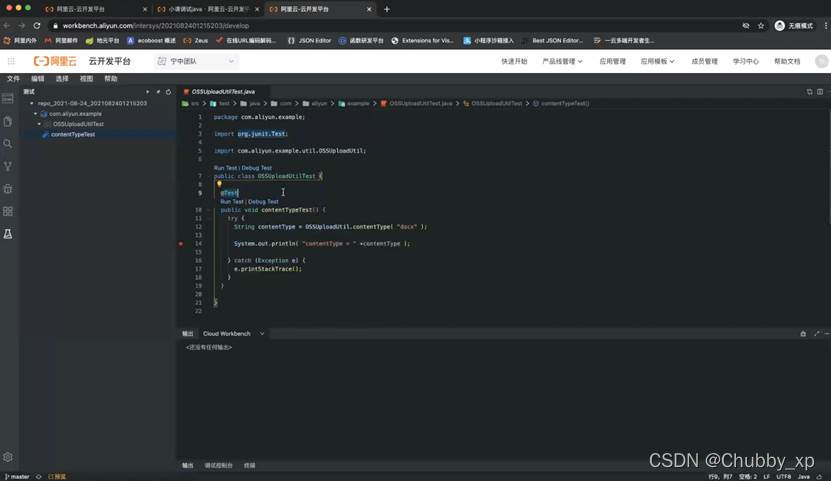
Task: Toggle the breakpoint on line 14
Action: click(x=181, y=244)
